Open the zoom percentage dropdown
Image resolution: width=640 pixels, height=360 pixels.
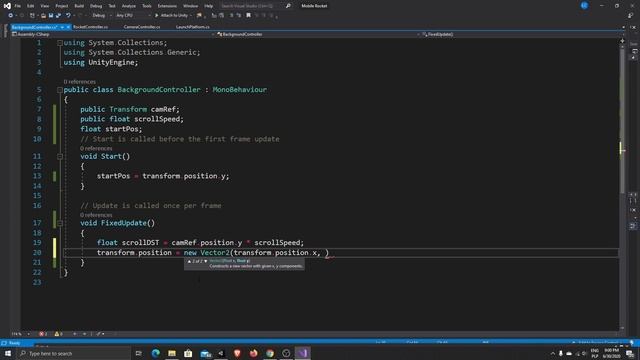coord(20,334)
